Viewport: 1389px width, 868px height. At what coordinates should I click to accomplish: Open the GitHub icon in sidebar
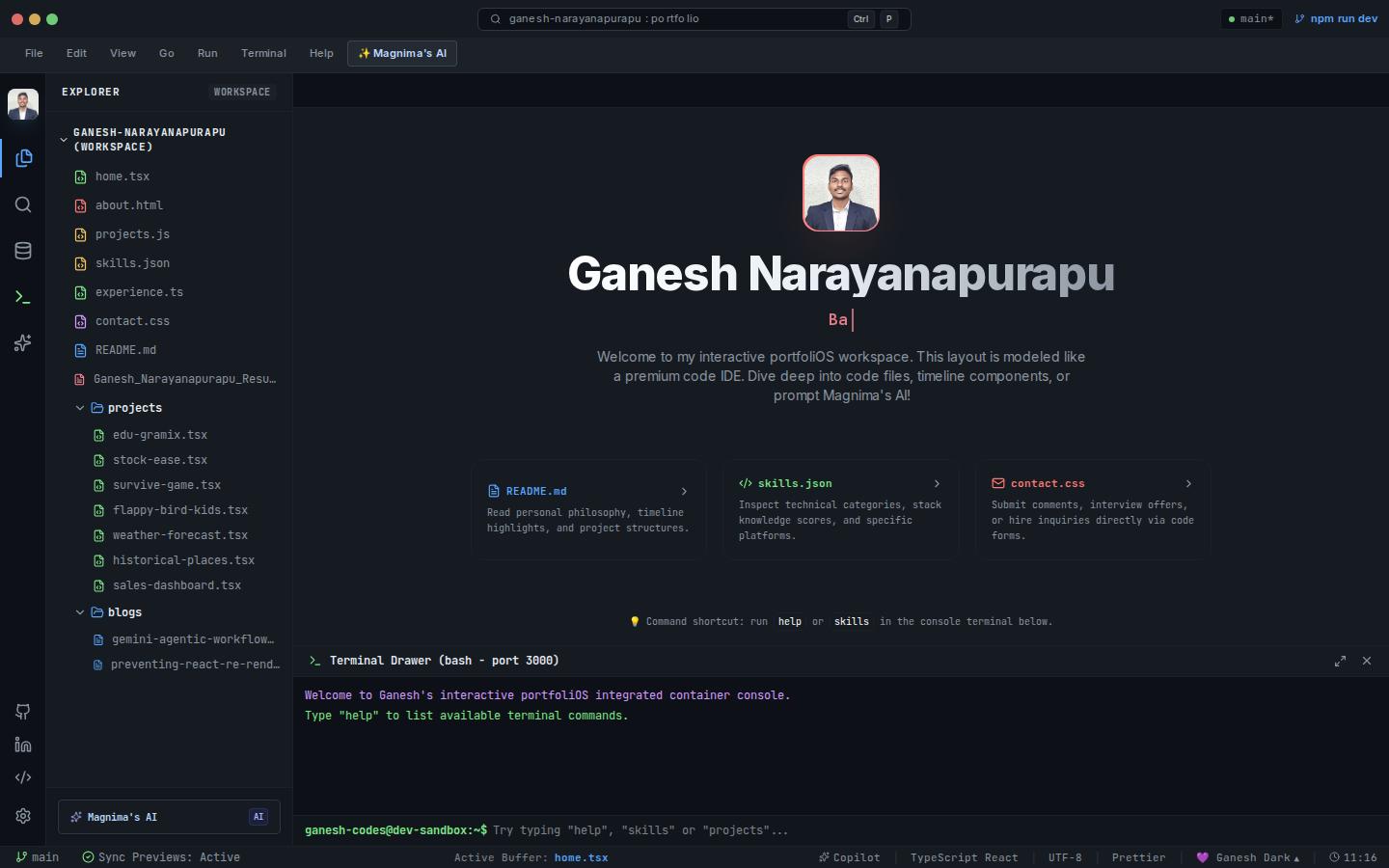tap(23, 712)
